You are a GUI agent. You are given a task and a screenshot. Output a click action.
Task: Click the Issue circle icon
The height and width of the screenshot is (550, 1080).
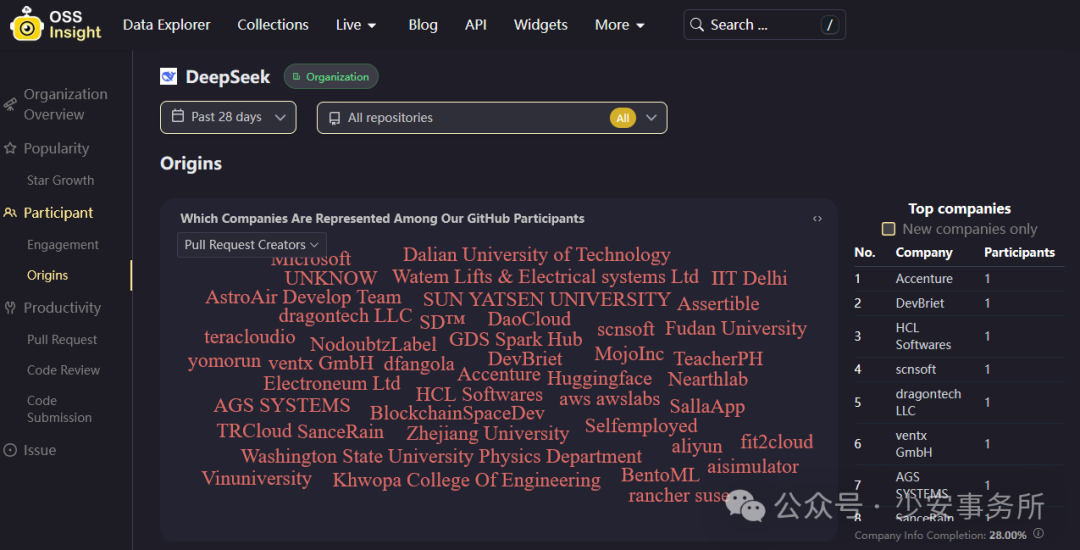(x=10, y=450)
